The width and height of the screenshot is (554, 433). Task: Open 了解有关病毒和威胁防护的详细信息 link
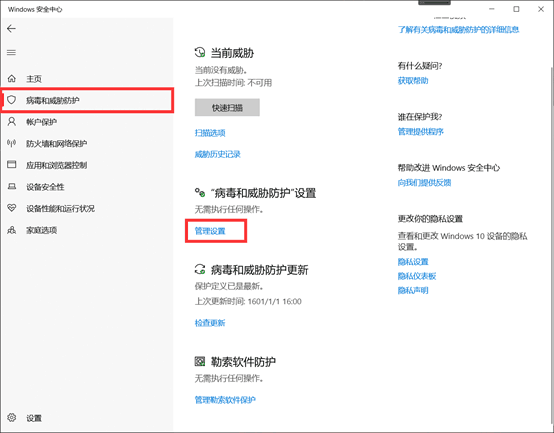(x=458, y=29)
